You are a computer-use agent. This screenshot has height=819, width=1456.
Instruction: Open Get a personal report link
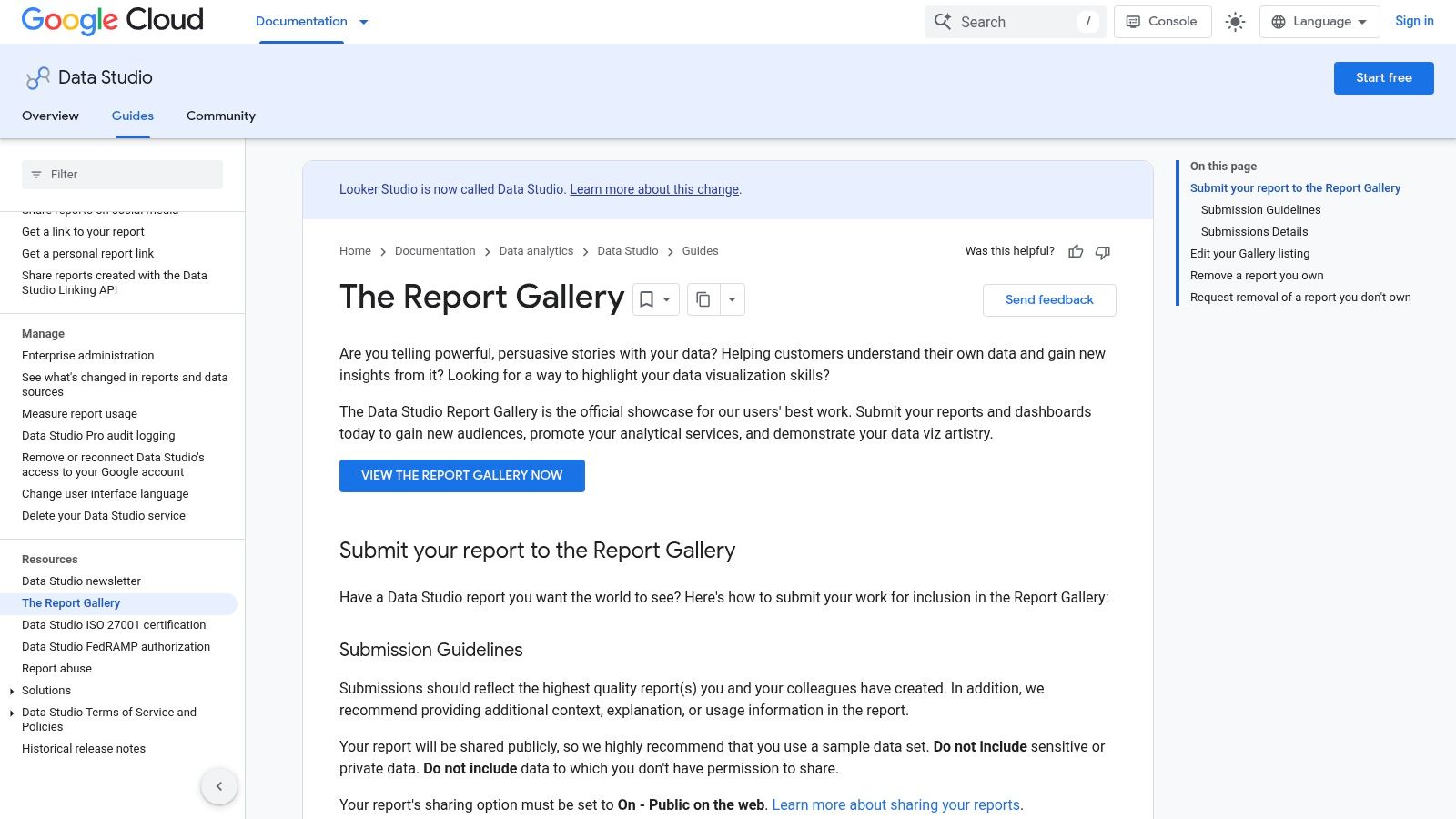(87, 254)
